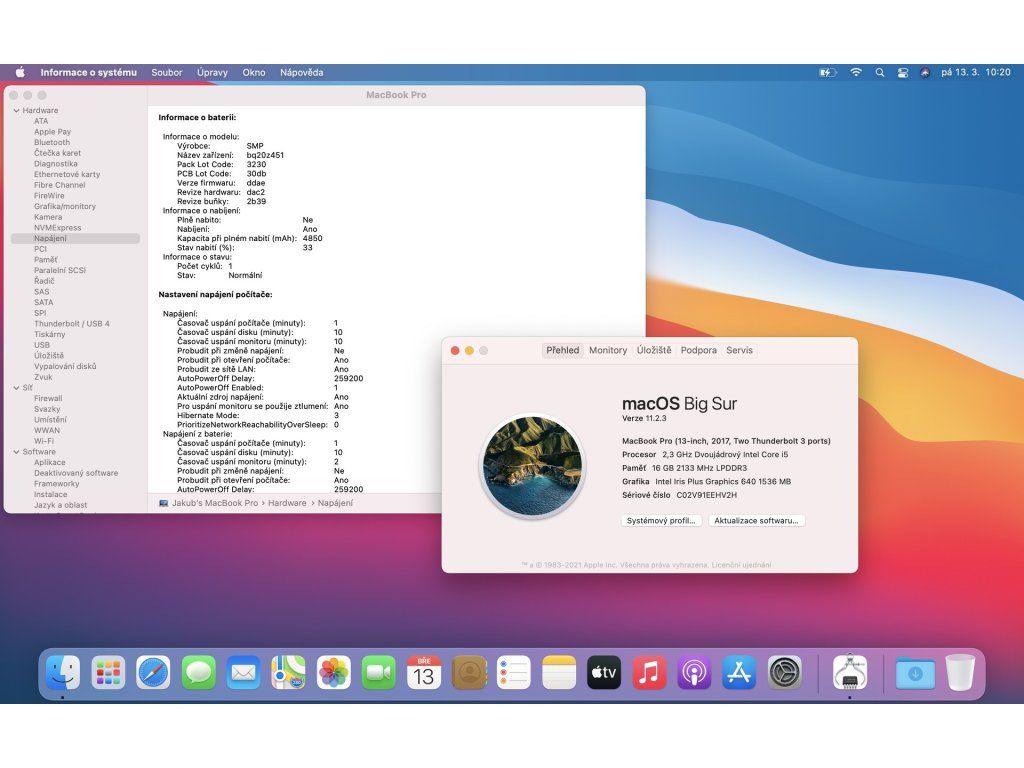Select Thunderbolt / USB 4 sidebar item
This screenshot has width=1024, height=768.
tap(72, 324)
